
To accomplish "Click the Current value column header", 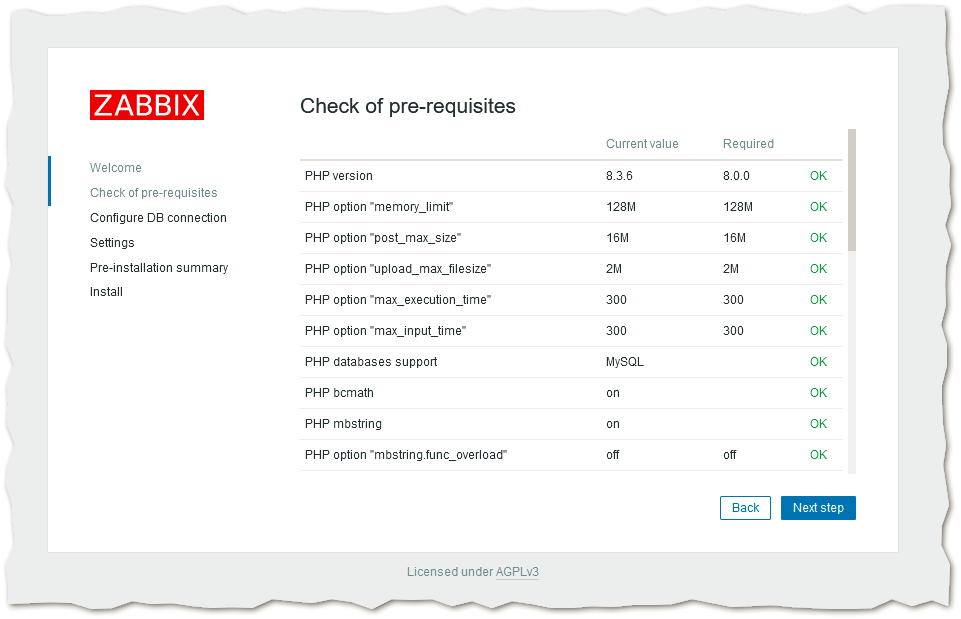I will point(642,144).
